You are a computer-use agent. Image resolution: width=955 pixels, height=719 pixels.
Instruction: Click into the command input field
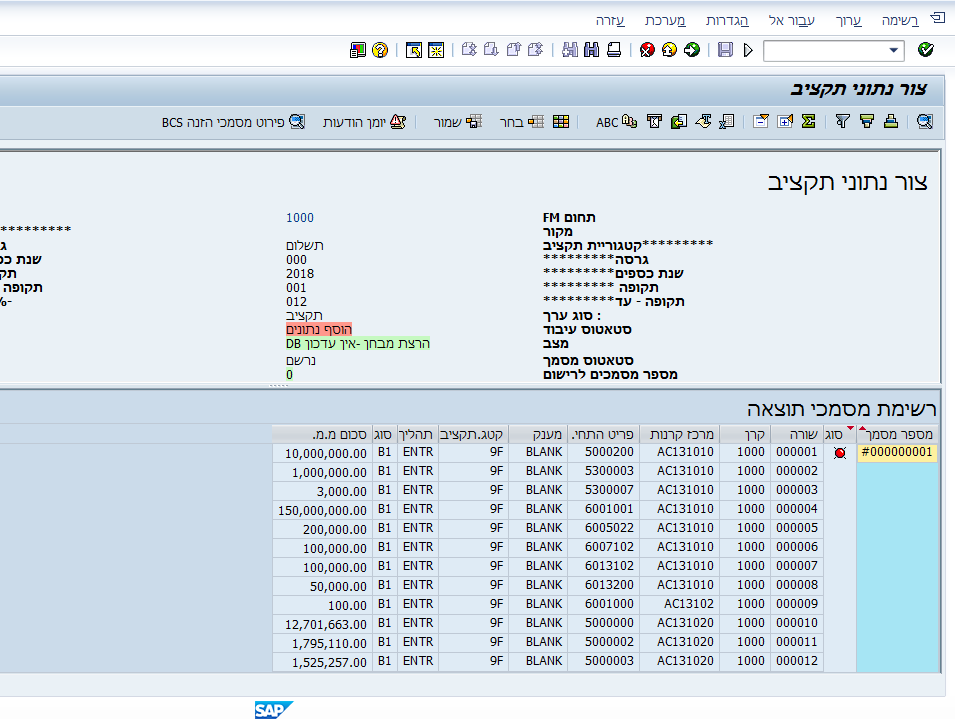825,50
